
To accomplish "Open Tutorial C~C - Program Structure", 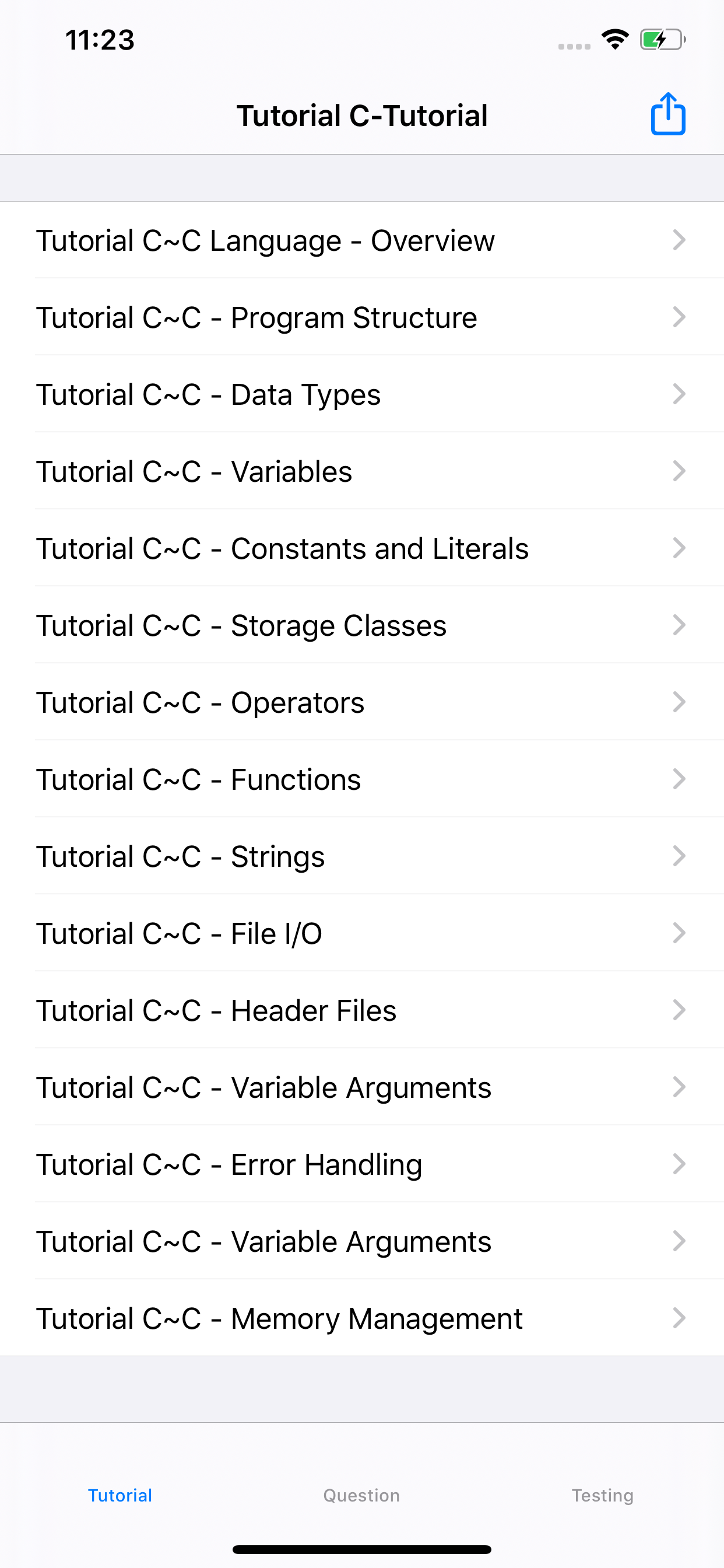I will pyautogui.click(x=256, y=317).
